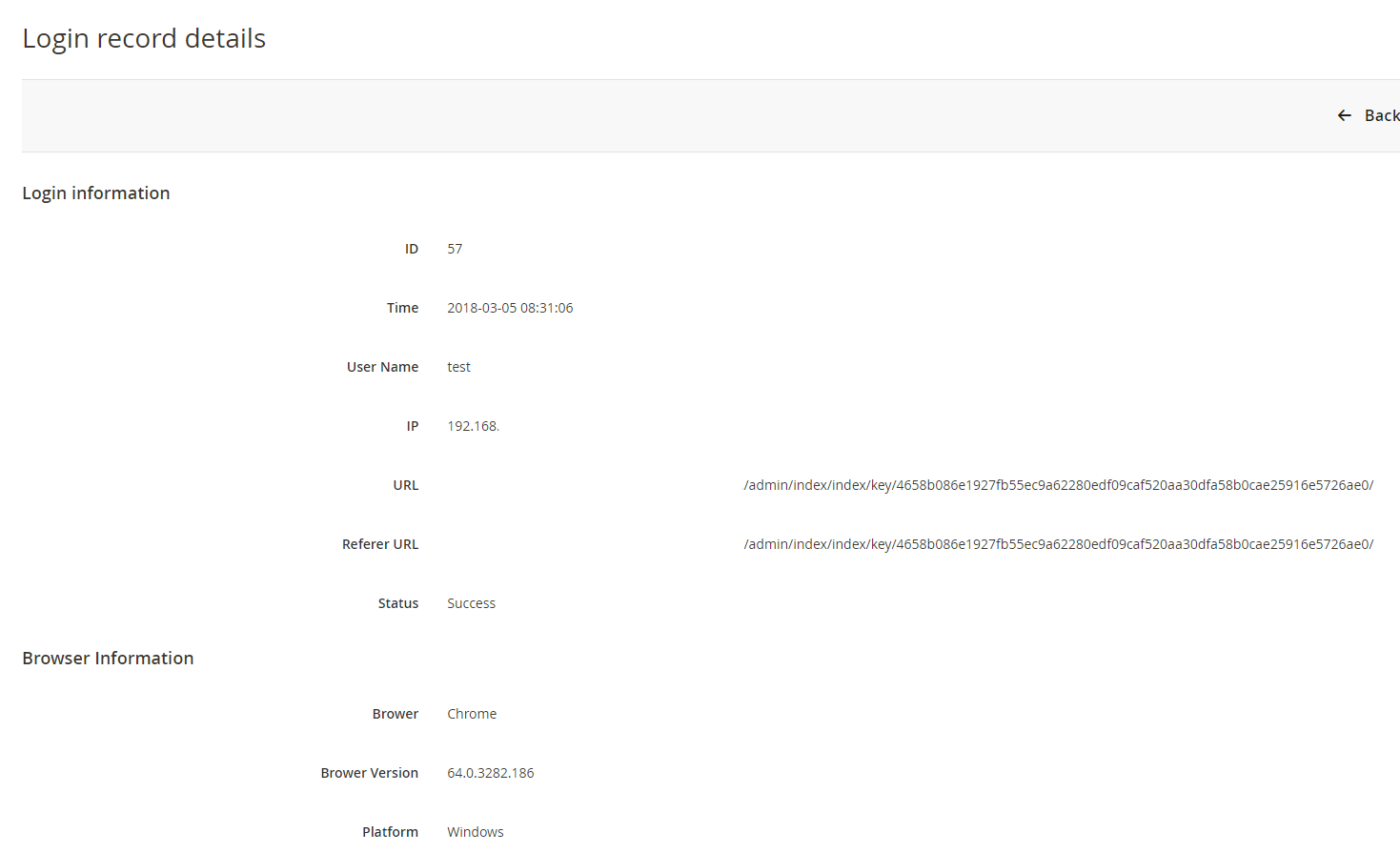Click the User Name label
Screen dimensions: 1400x853
382,367
